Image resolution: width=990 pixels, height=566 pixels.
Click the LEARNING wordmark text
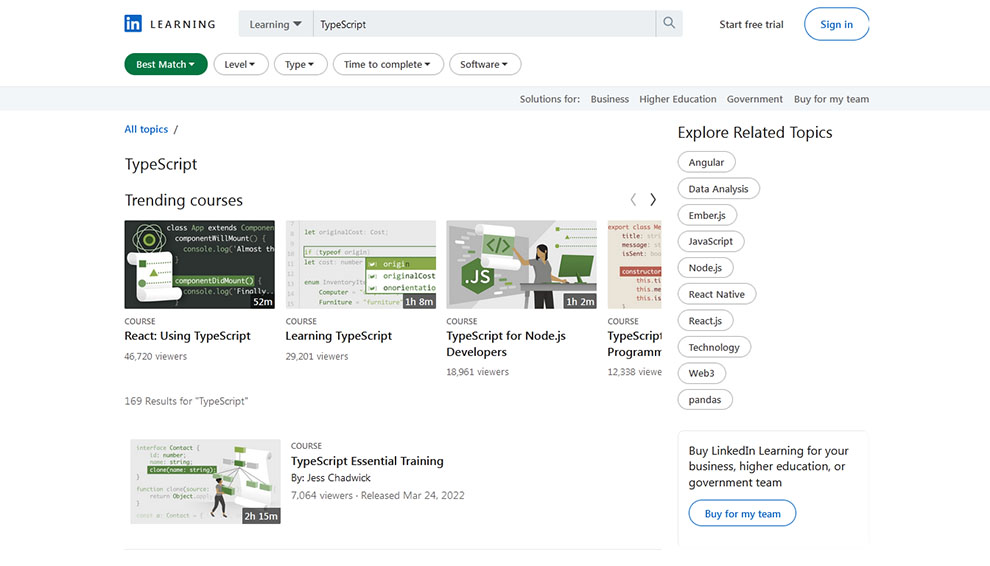click(x=182, y=25)
